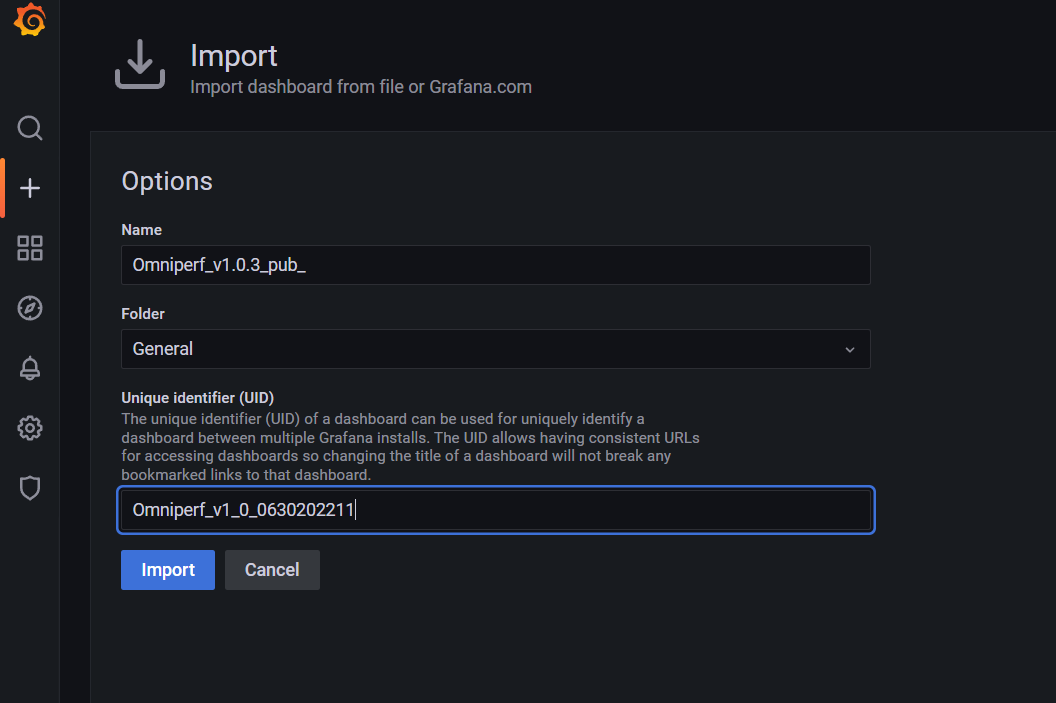The image size is (1056, 703).
Task: Open Explore via the compass icon
Action: tap(30, 308)
